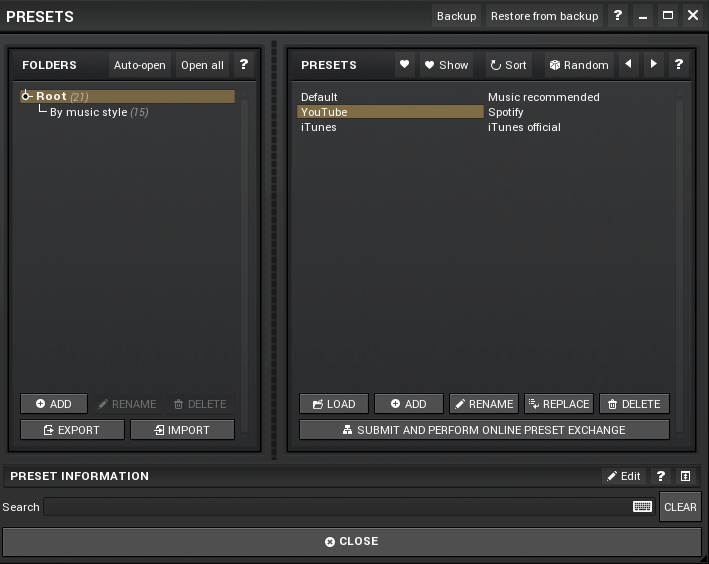Screen dimensions: 709x564
Task: Select the By music style folder
Action: coord(88,112)
